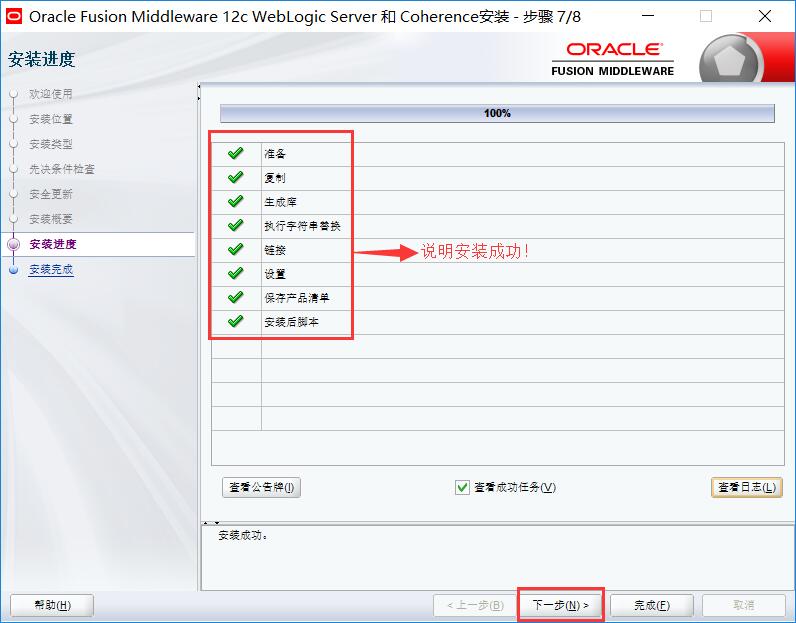This screenshot has height=623, width=796.
Task: Click the 复制 task row text
Action: (x=275, y=178)
